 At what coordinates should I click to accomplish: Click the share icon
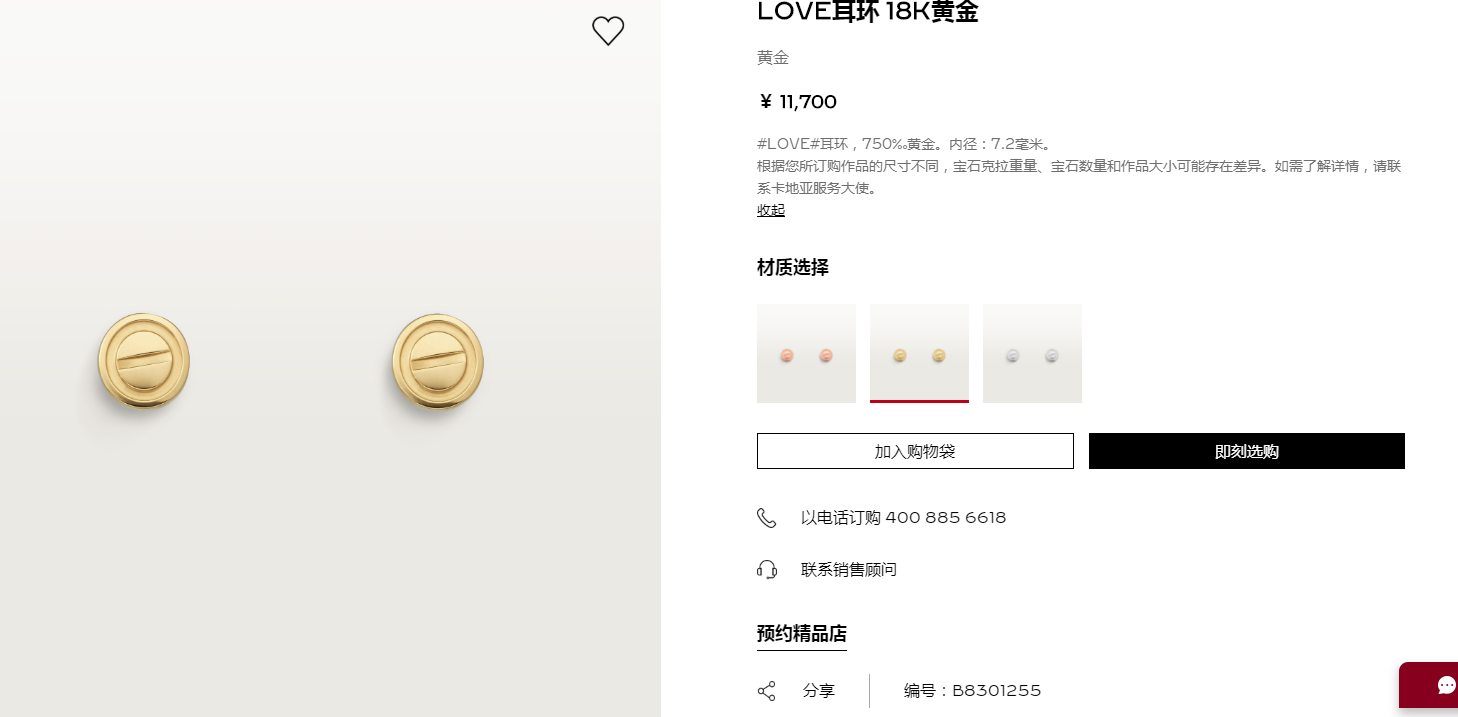pyautogui.click(x=767, y=691)
